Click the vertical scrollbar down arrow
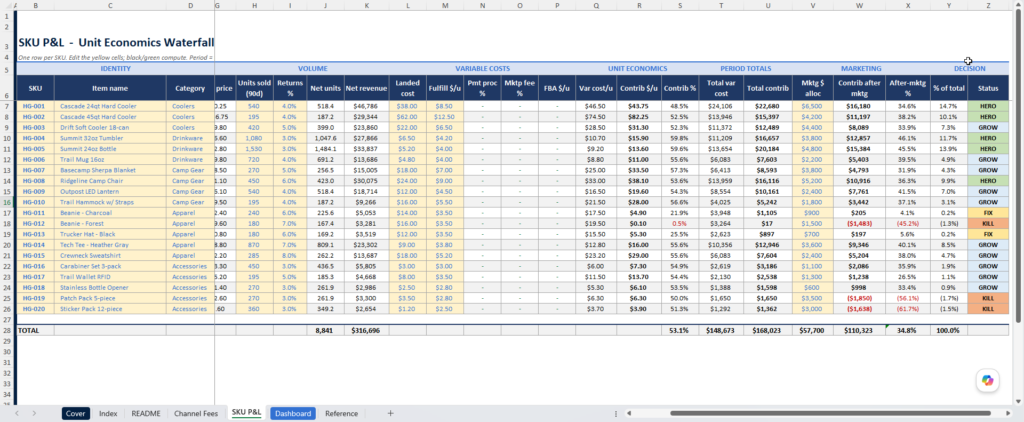 tap(1019, 401)
